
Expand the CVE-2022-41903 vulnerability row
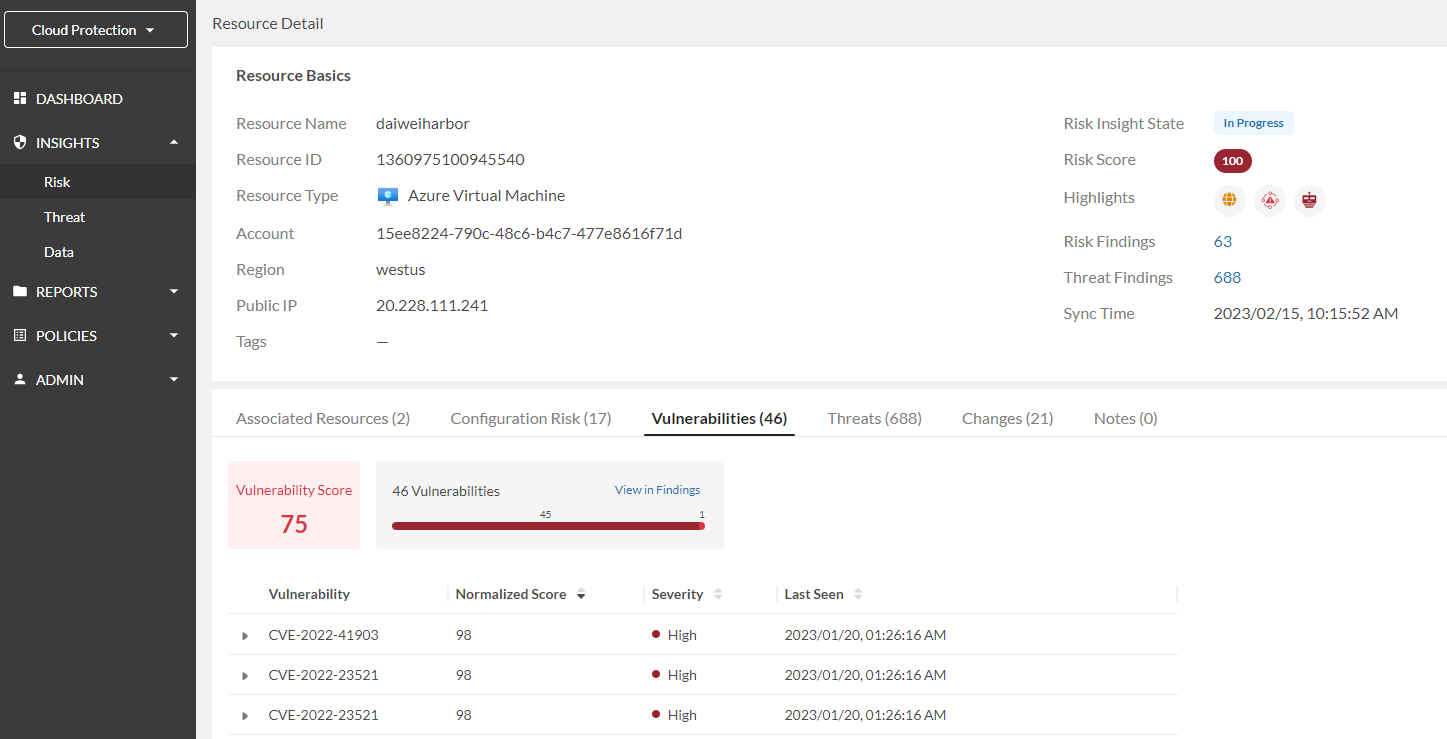245,636
